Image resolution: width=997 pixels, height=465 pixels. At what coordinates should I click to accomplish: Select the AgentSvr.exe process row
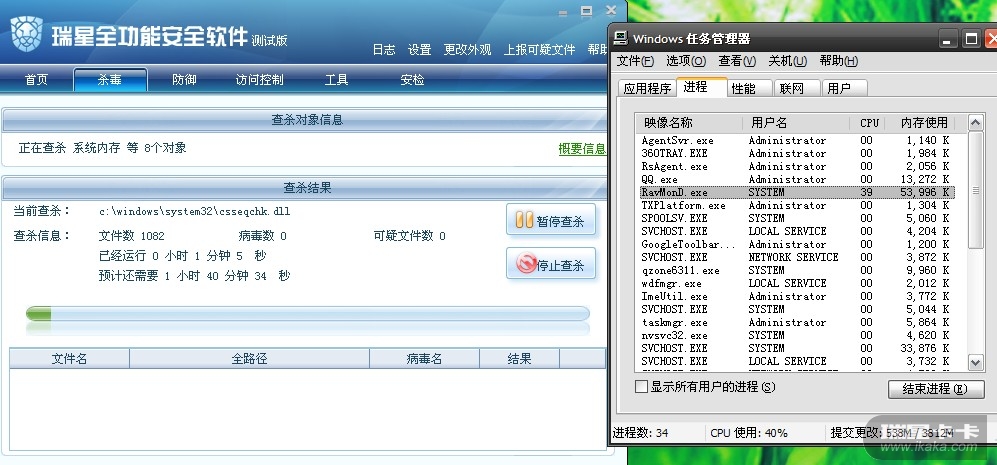coord(796,140)
